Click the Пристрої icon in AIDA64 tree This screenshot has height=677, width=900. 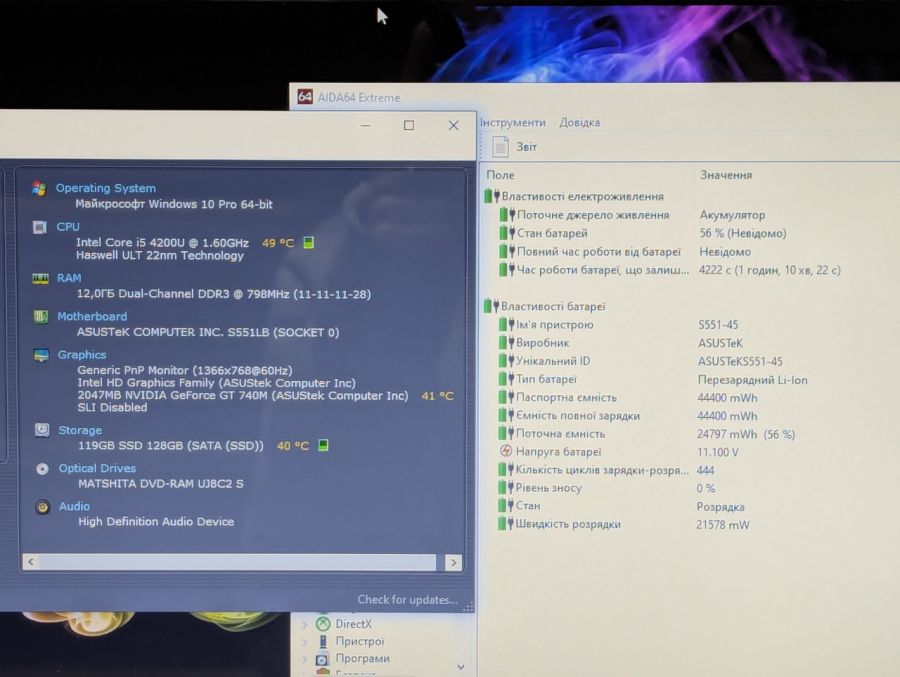pos(323,641)
